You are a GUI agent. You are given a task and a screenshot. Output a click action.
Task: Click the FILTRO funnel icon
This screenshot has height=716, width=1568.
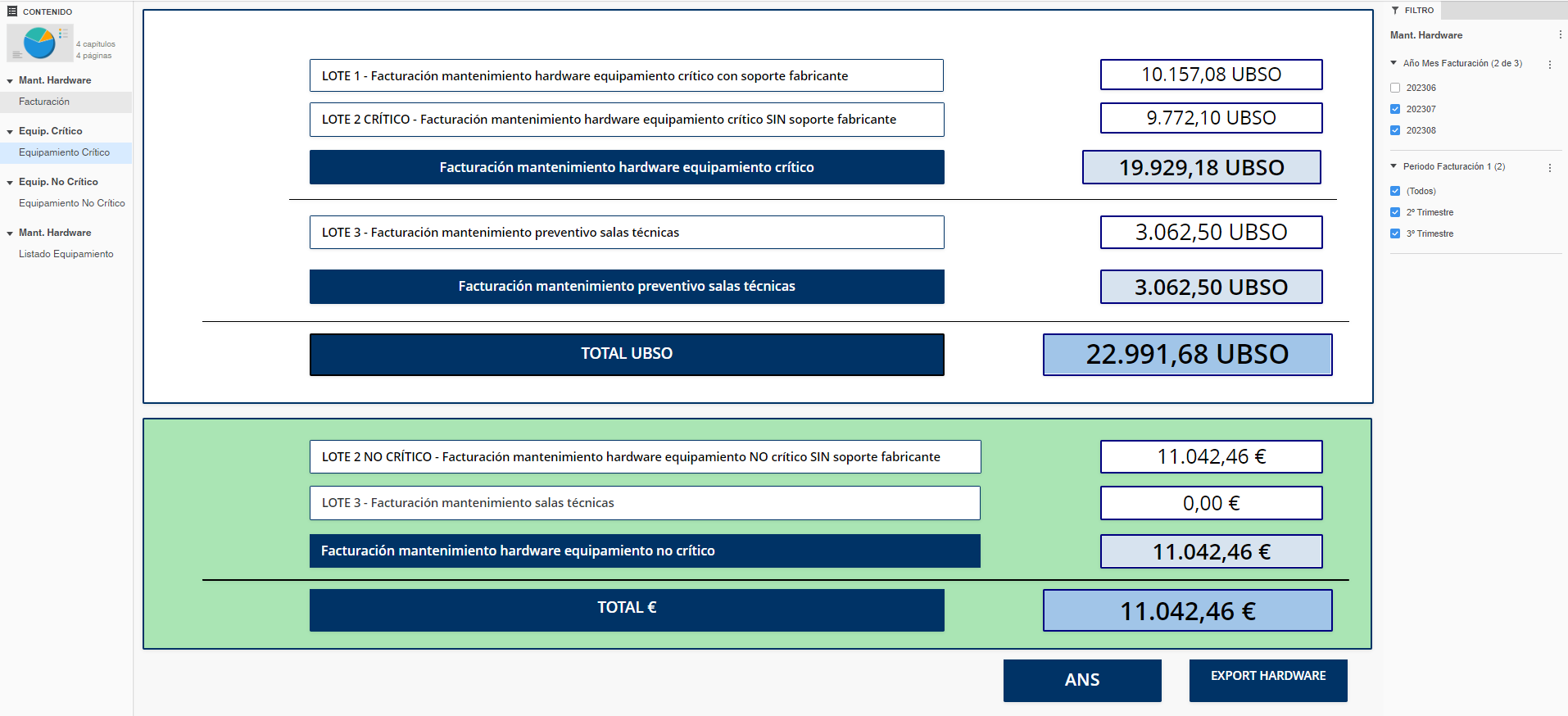click(x=1395, y=11)
